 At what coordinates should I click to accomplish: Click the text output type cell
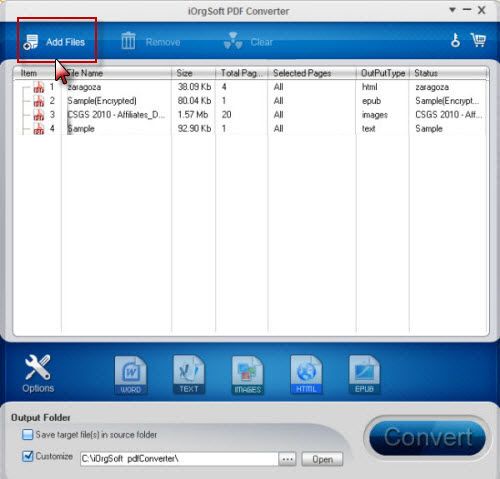click(x=368, y=129)
